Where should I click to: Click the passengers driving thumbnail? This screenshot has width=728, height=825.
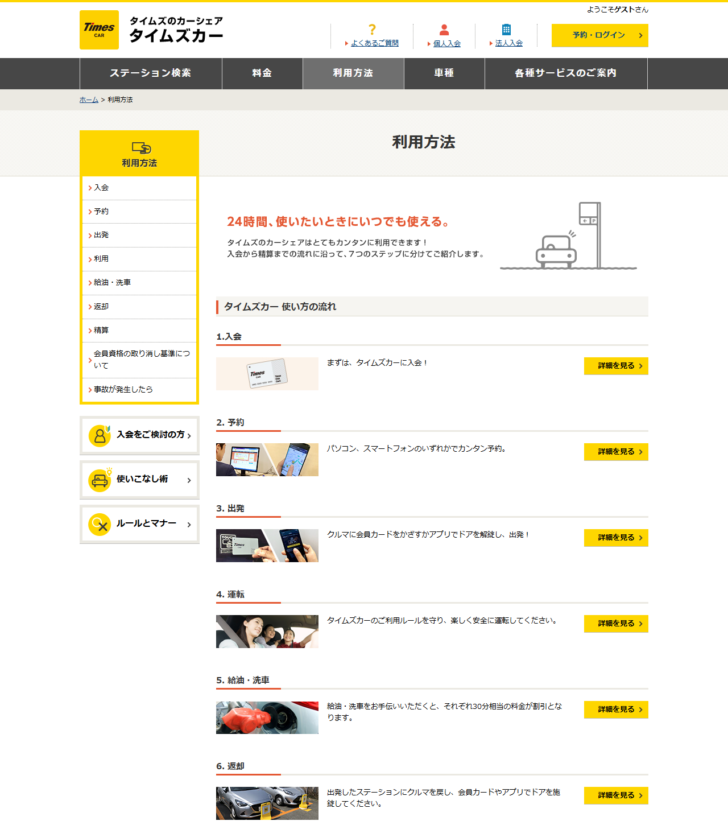pos(267,631)
